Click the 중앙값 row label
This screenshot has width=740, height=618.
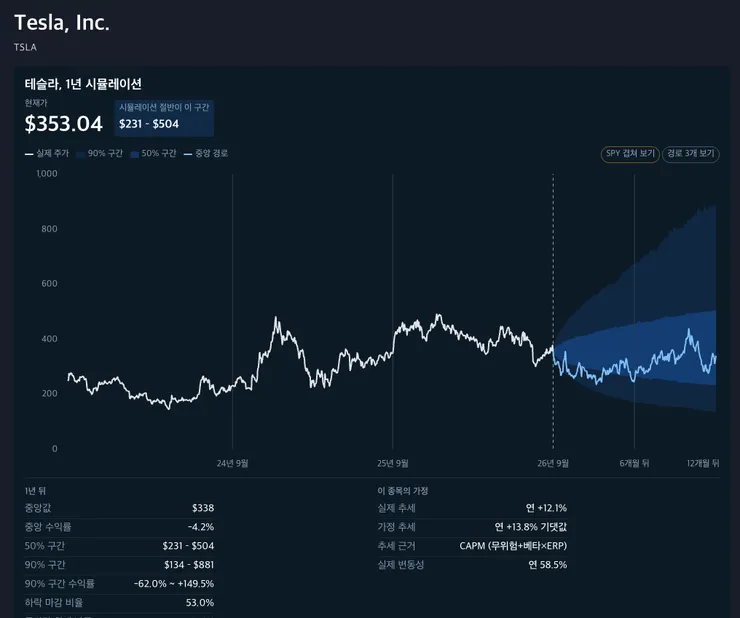pos(38,508)
